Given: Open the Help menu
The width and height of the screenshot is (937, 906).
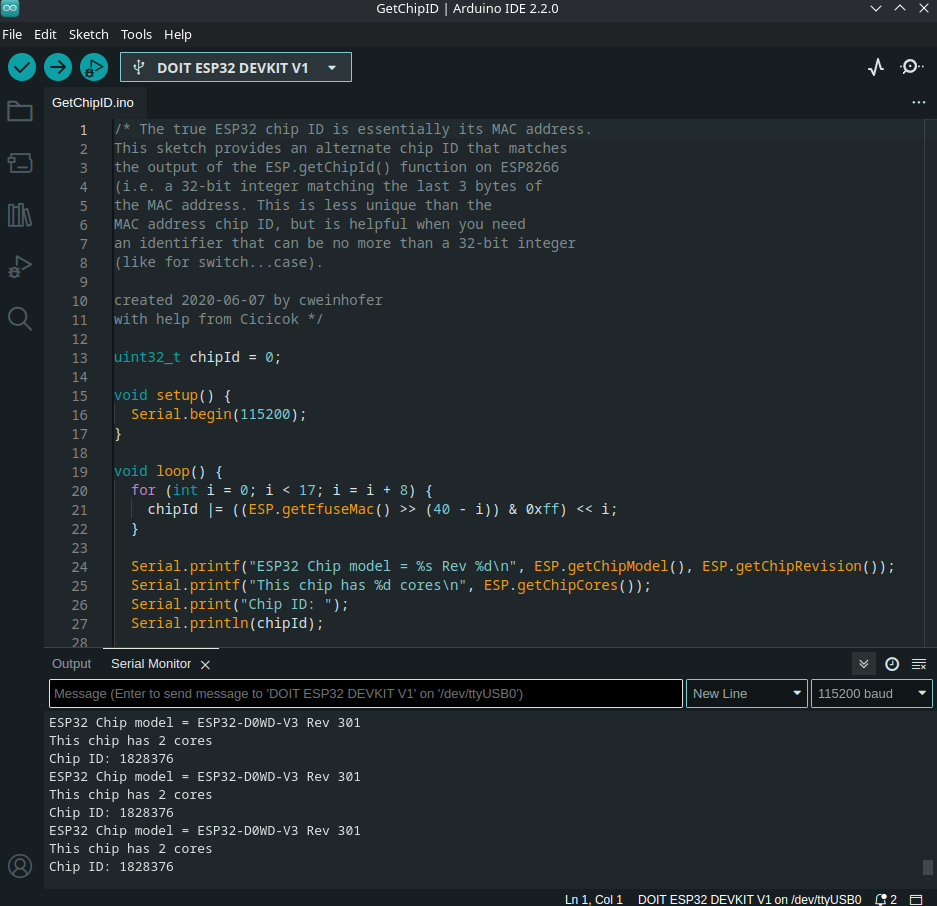Looking at the screenshot, I should [177, 35].
